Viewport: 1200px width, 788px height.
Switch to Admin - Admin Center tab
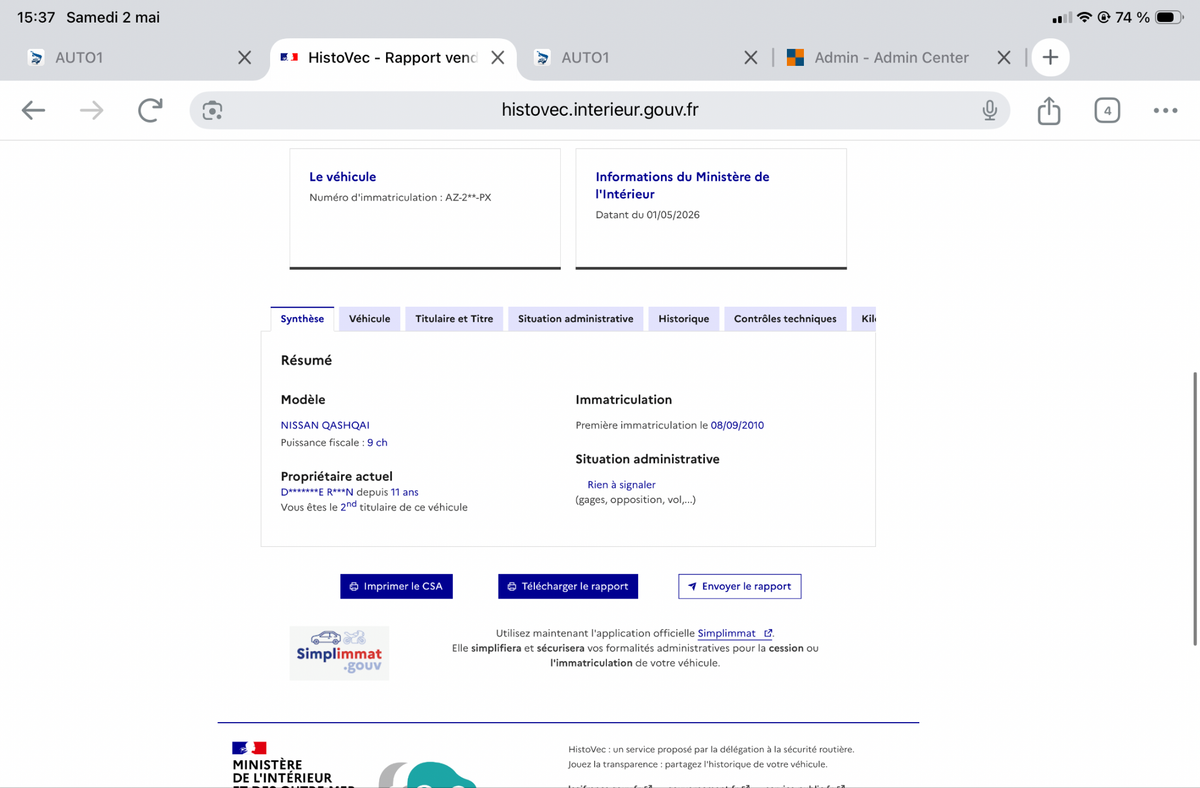(891, 58)
